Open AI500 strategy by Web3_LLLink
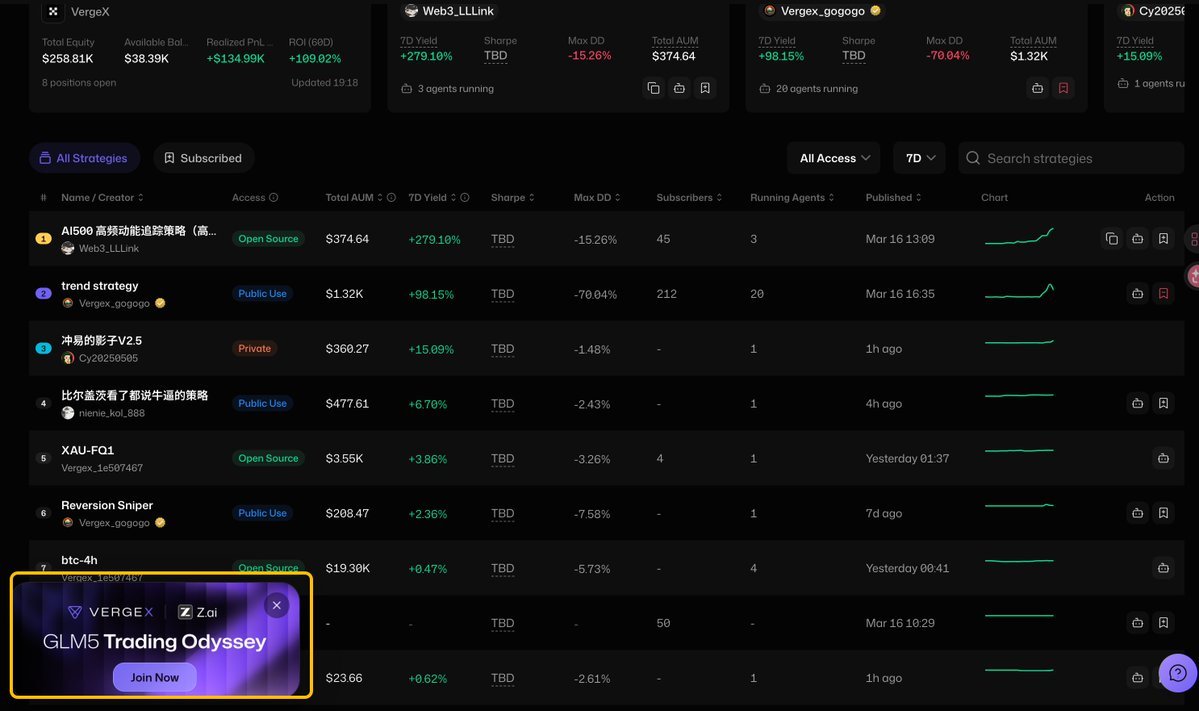Image resolution: width=1199 pixels, height=711 pixels. click(138, 231)
